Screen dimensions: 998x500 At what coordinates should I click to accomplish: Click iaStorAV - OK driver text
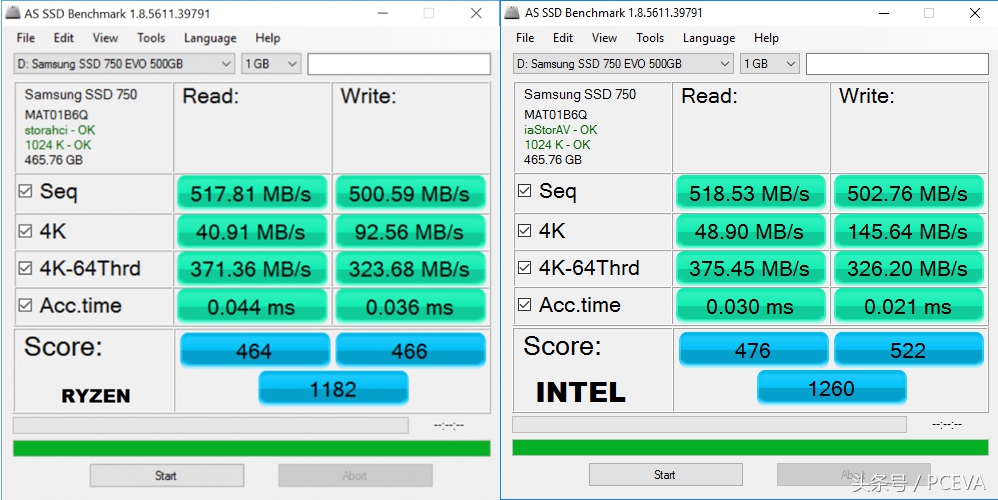(x=561, y=130)
